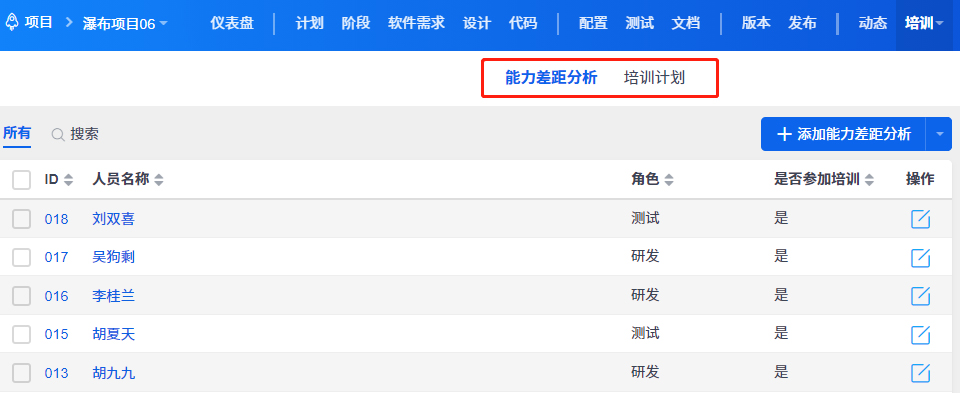Click the search magnifier icon

coord(58,135)
